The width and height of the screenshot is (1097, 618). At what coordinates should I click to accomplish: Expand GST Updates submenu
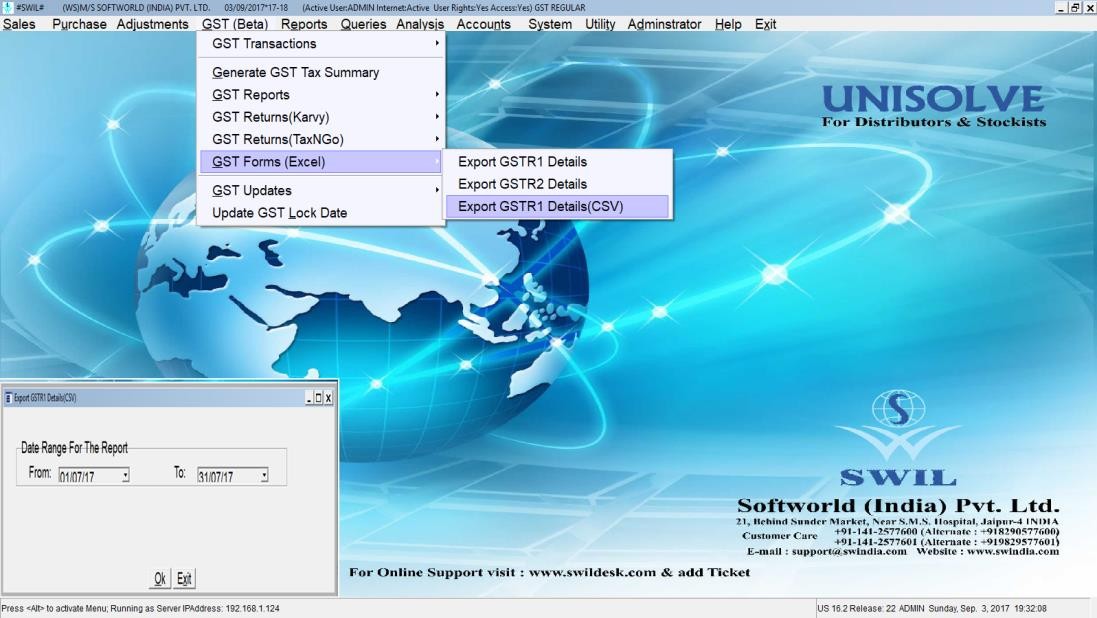tap(321, 190)
